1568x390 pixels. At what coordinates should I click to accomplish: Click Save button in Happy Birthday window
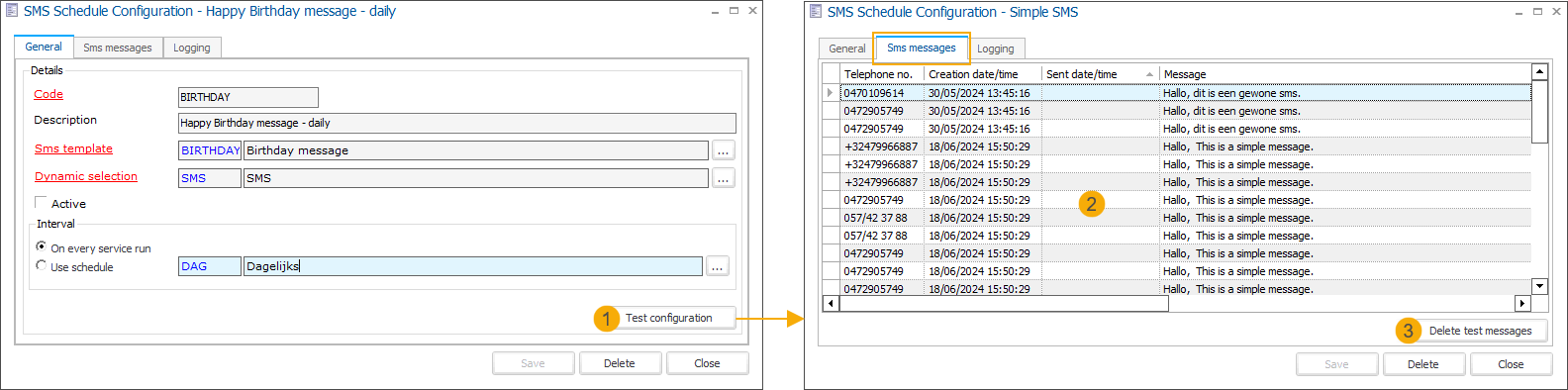[533, 363]
